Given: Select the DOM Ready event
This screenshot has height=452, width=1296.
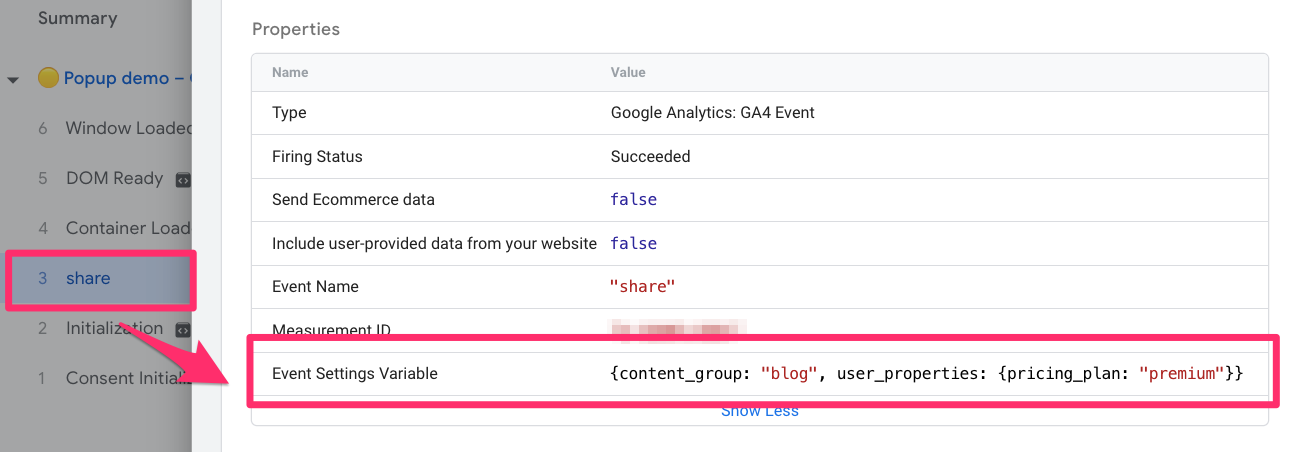Looking at the screenshot, I should tap(113, 178).
